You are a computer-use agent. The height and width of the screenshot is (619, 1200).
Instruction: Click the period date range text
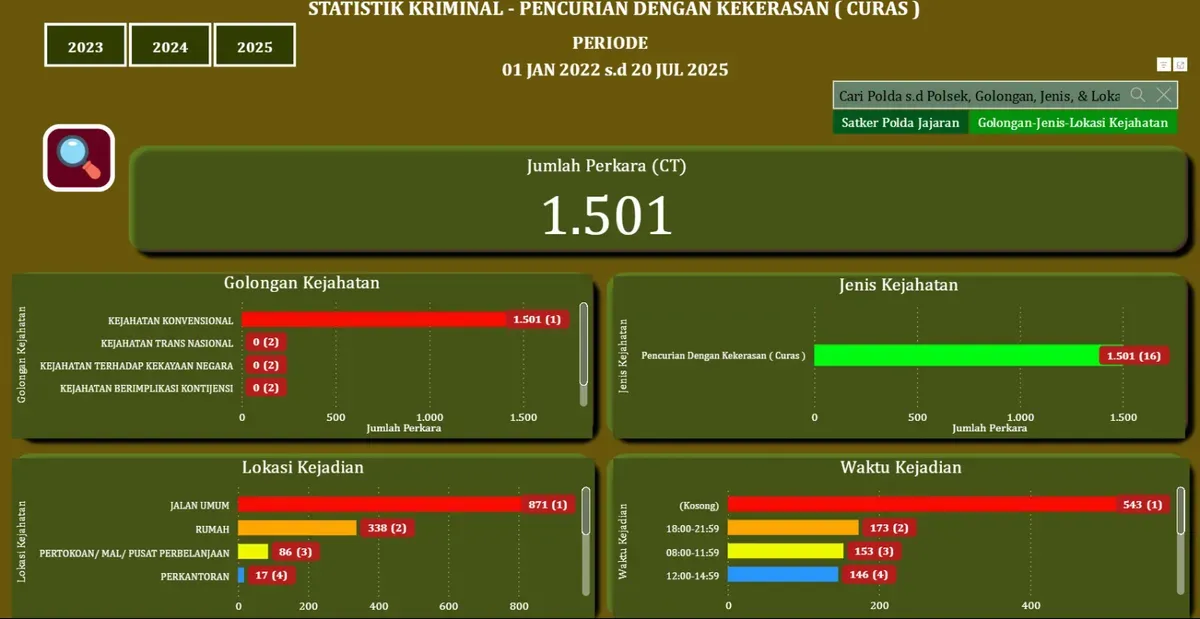pos(615,70)
